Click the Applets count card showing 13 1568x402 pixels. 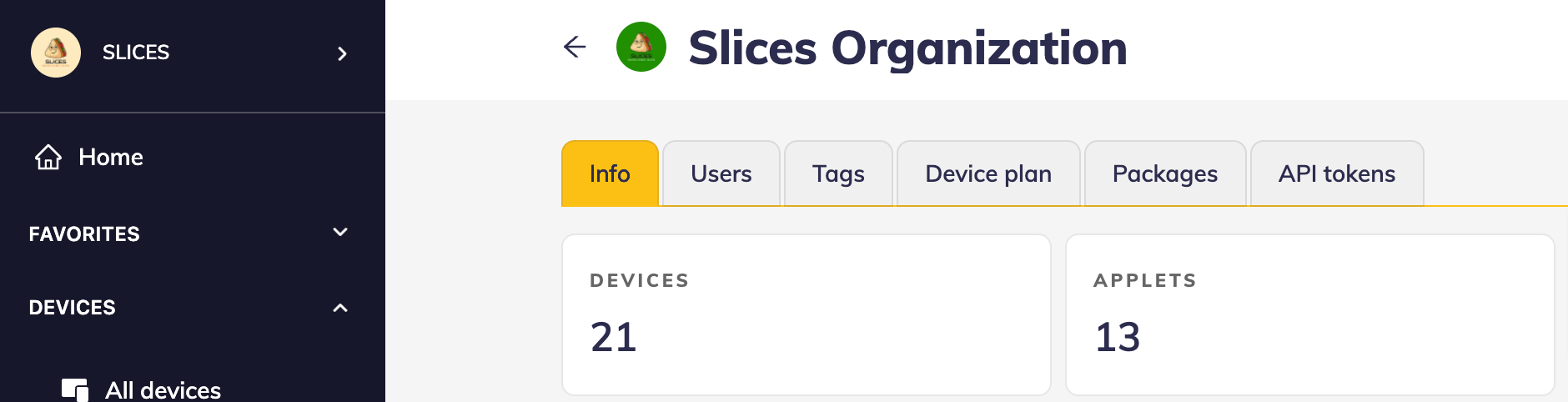1309,314
